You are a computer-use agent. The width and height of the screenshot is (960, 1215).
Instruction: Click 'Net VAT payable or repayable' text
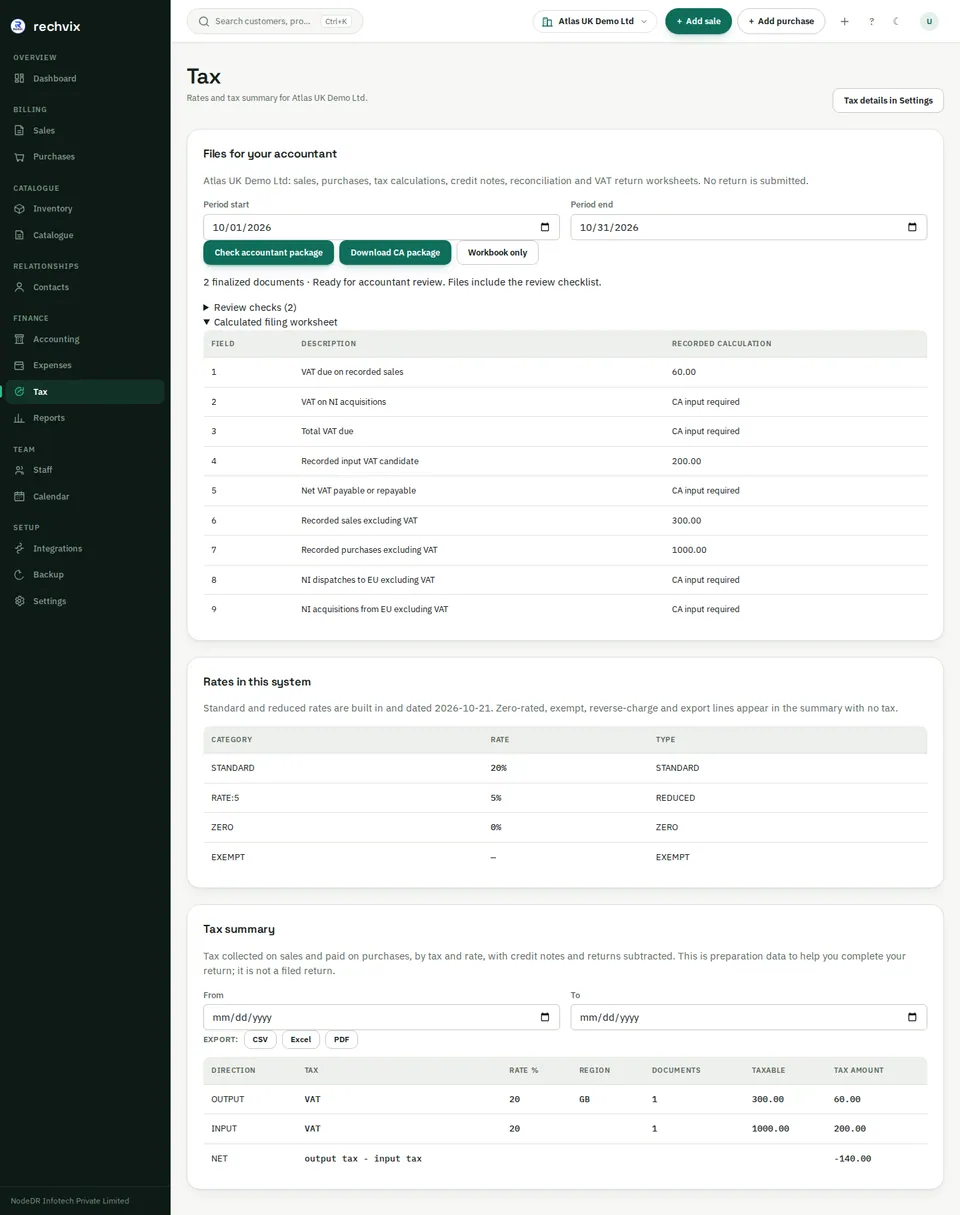click(358, 491)
